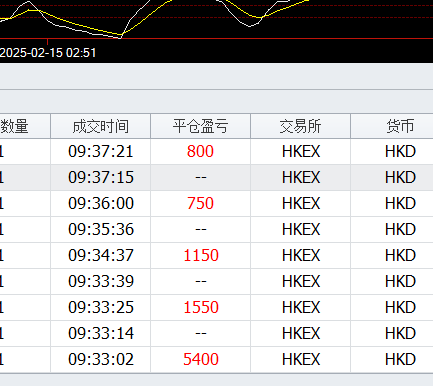The height and width of the screenshot is (386, 433).
Task: Select the trade time 09:33:39 cell
Action: pyautogui.click(x=101, y=281)
